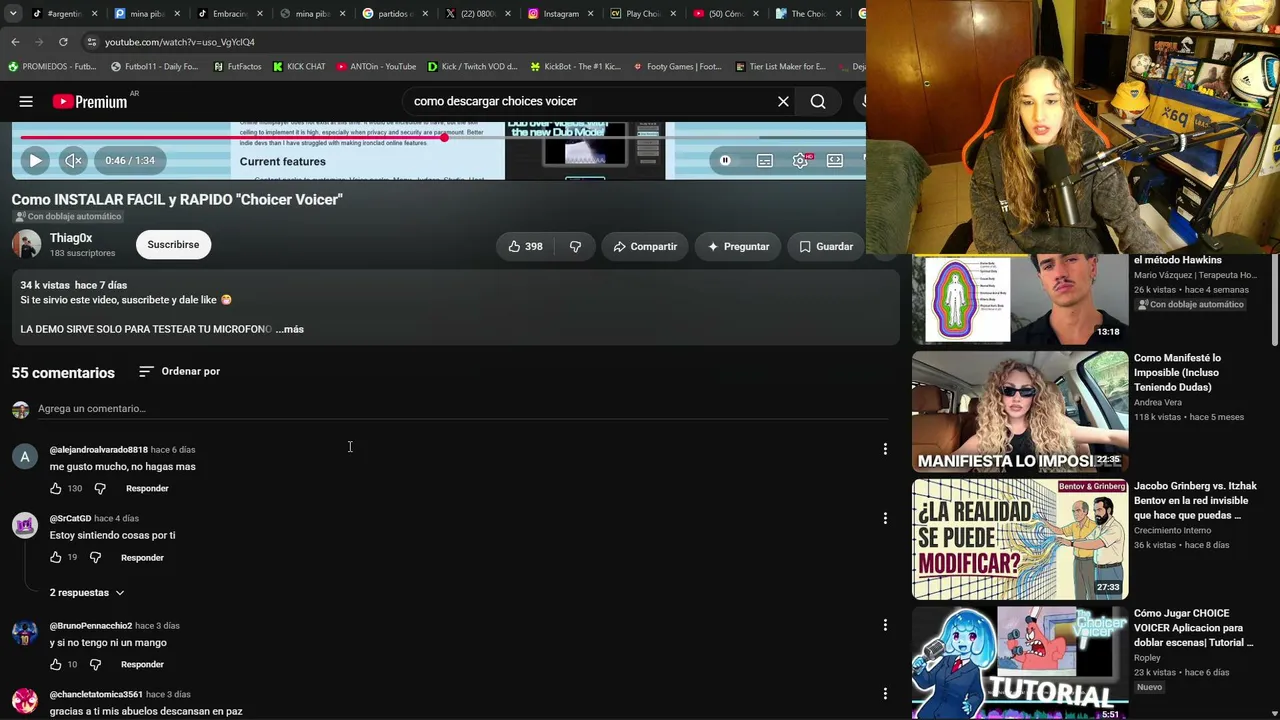Open the YouTube guide hamburger menu
The width and height of the screenshot is (1280, 720).
[26, 101]
